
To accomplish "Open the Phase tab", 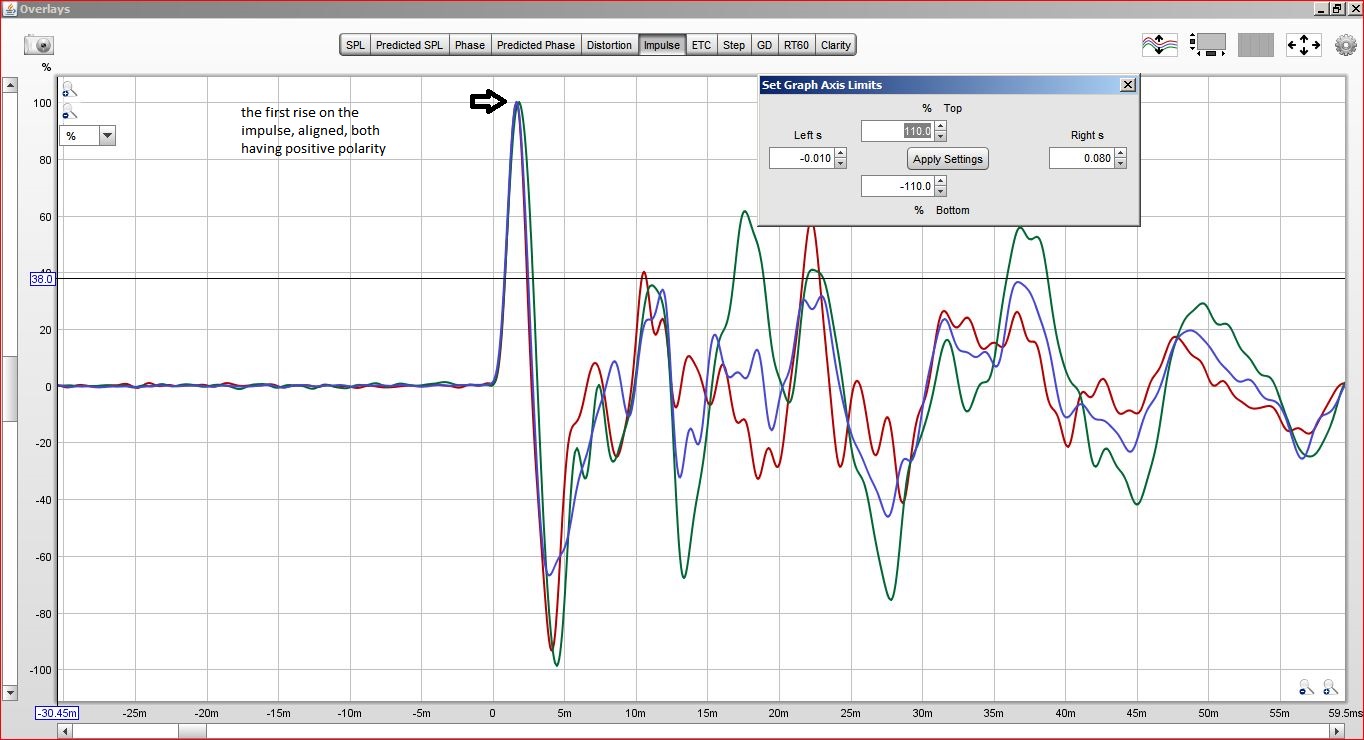I will (469, 45).
